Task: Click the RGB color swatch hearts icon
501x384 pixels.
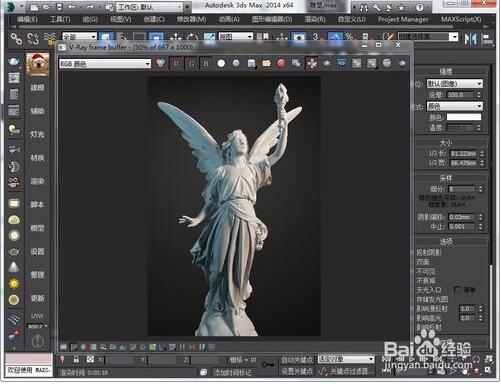Action: point(160,63)
